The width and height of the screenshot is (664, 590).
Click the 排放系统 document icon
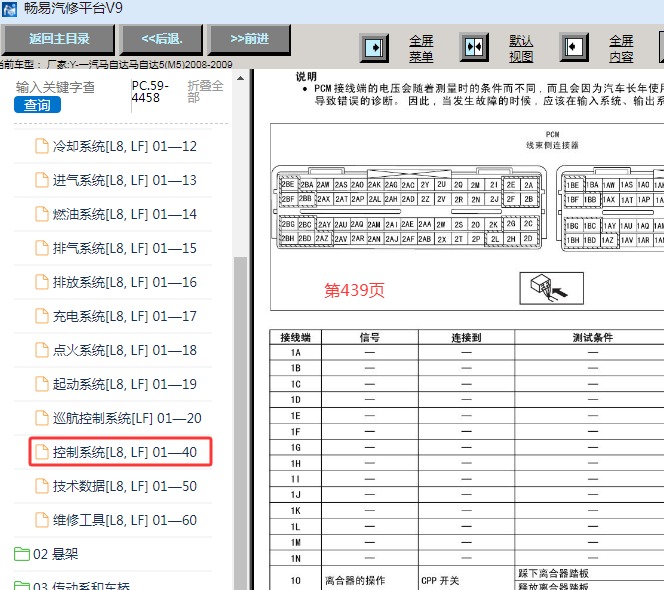coord(42,282)
